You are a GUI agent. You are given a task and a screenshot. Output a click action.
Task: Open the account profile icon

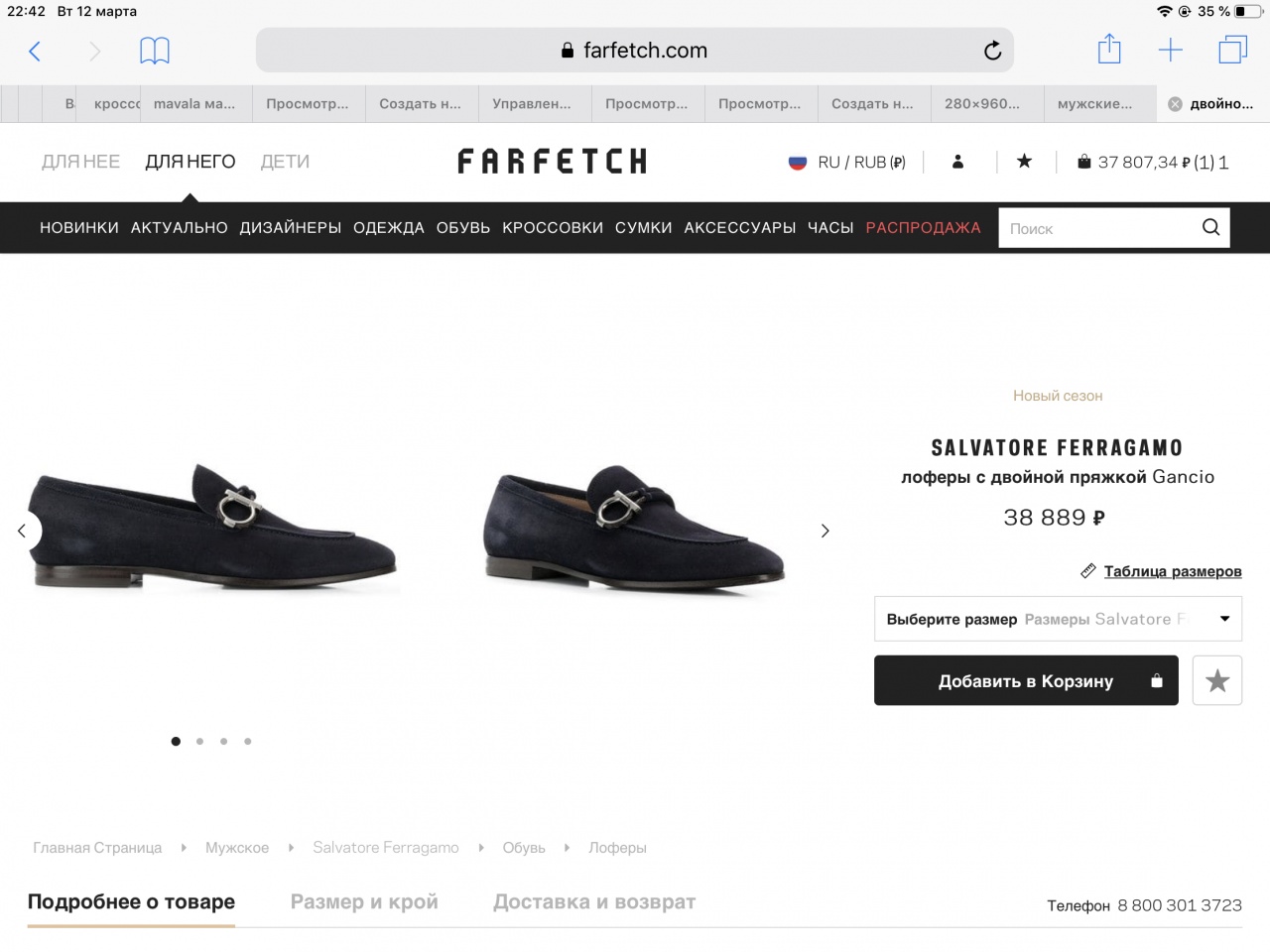click(x=957, y=162)
